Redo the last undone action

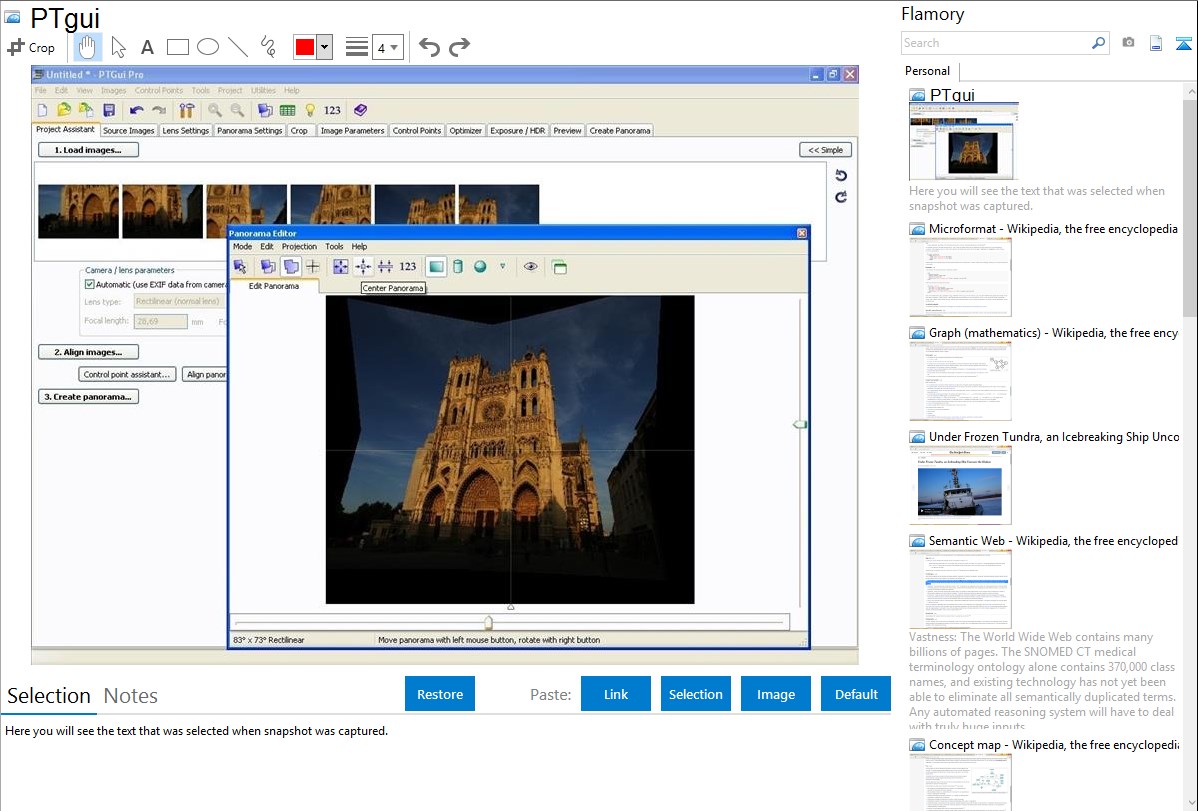[459, 47]
